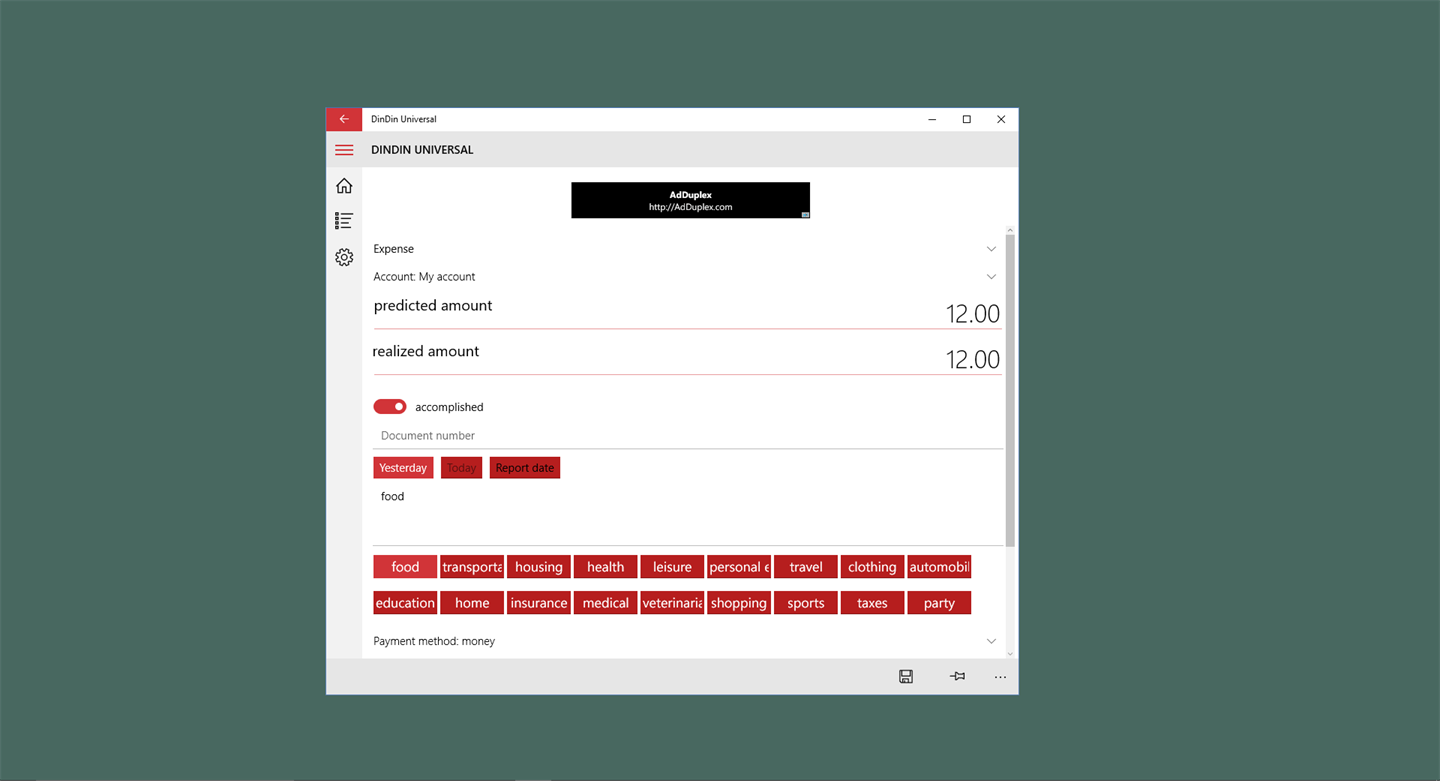This screenshot has width=1440, height=781.
Task: Choose the sports category tag
Action: (806, 603)
